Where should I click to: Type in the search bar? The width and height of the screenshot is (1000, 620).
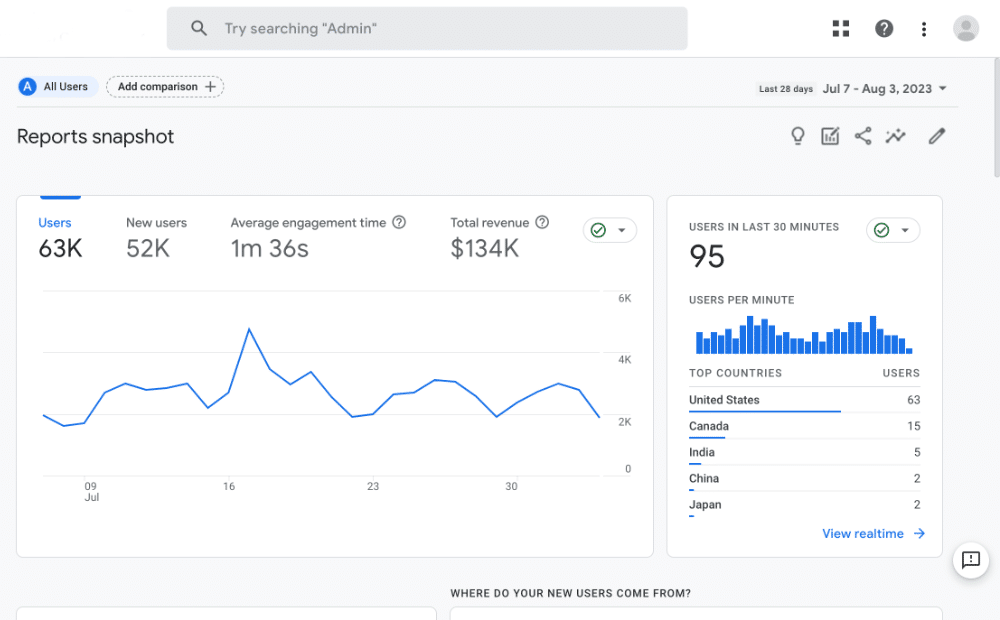[427, 28]
